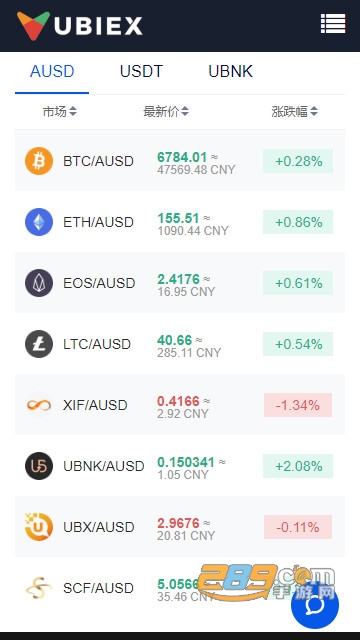Open the blue chat support button

coord(315,605)
